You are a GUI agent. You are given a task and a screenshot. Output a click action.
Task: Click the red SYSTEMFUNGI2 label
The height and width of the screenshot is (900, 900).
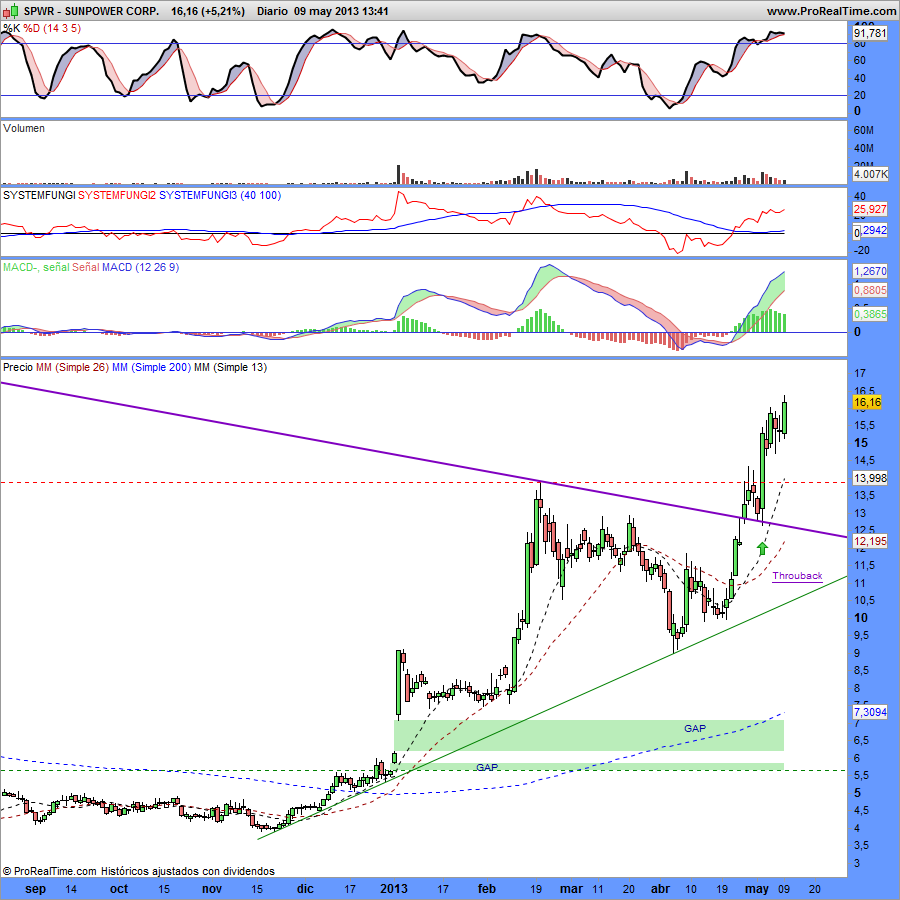pyautogui.click(x=117, y=195)
